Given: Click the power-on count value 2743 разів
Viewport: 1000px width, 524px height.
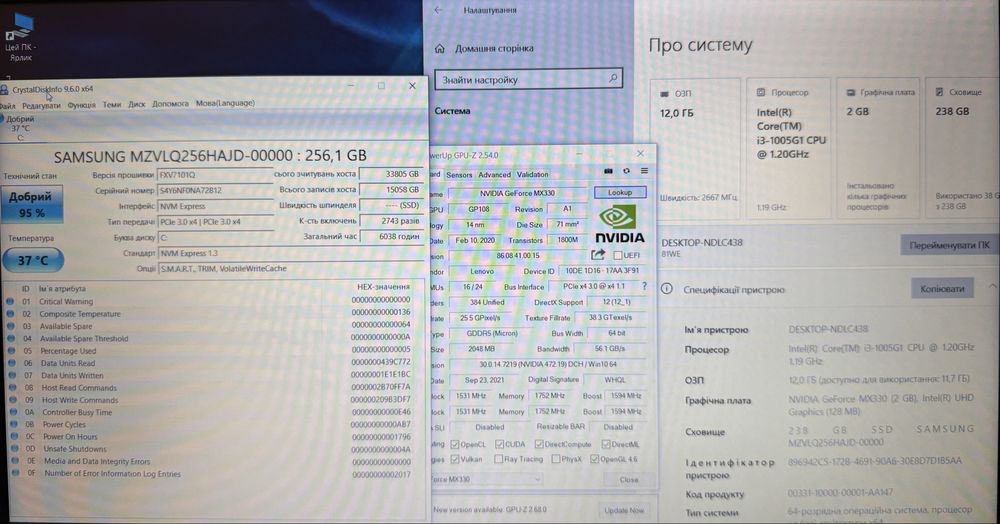Looking at the screenshot, I should point(390,221).
